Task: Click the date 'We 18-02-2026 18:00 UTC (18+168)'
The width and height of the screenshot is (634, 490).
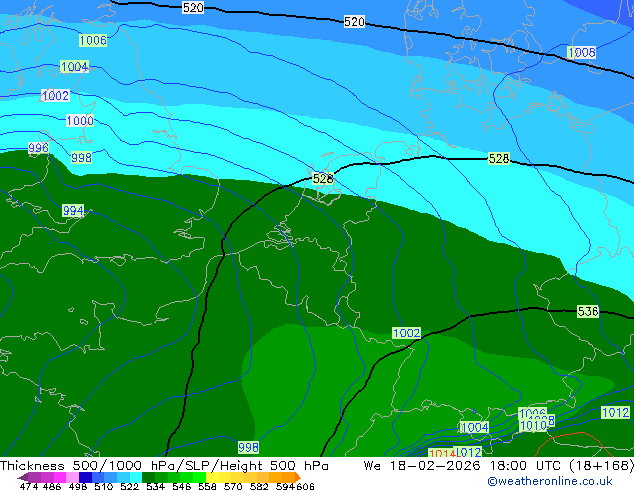Action: point(499,465)
